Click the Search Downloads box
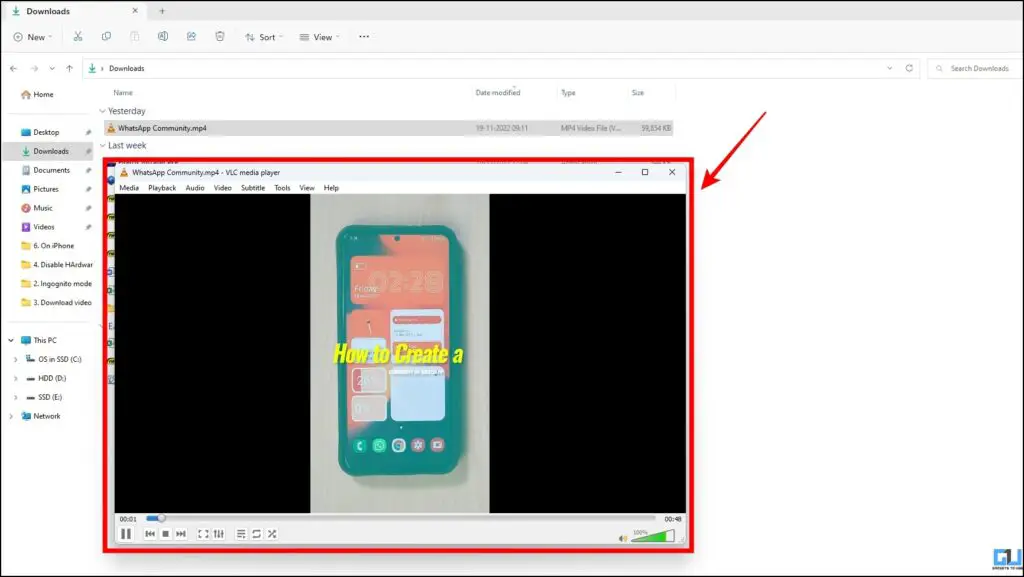Viewport: 1024px width, 577px height. 974,69
